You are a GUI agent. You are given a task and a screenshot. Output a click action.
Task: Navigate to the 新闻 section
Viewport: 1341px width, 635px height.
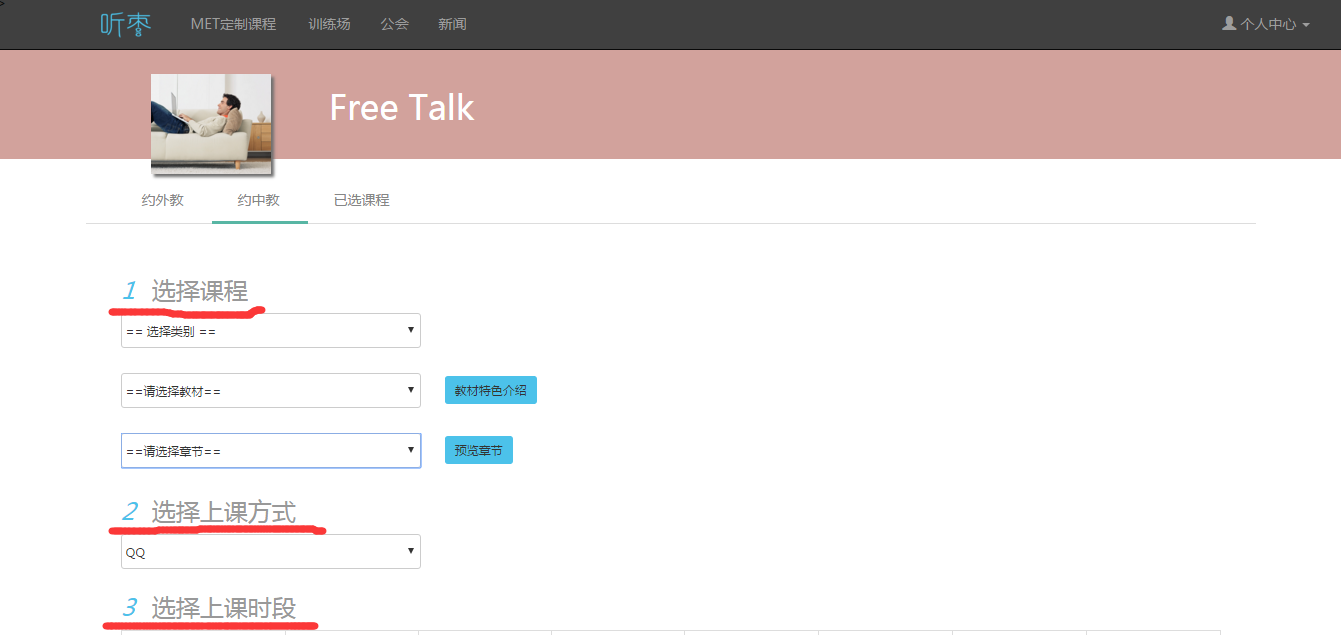[x=452, y=24]
